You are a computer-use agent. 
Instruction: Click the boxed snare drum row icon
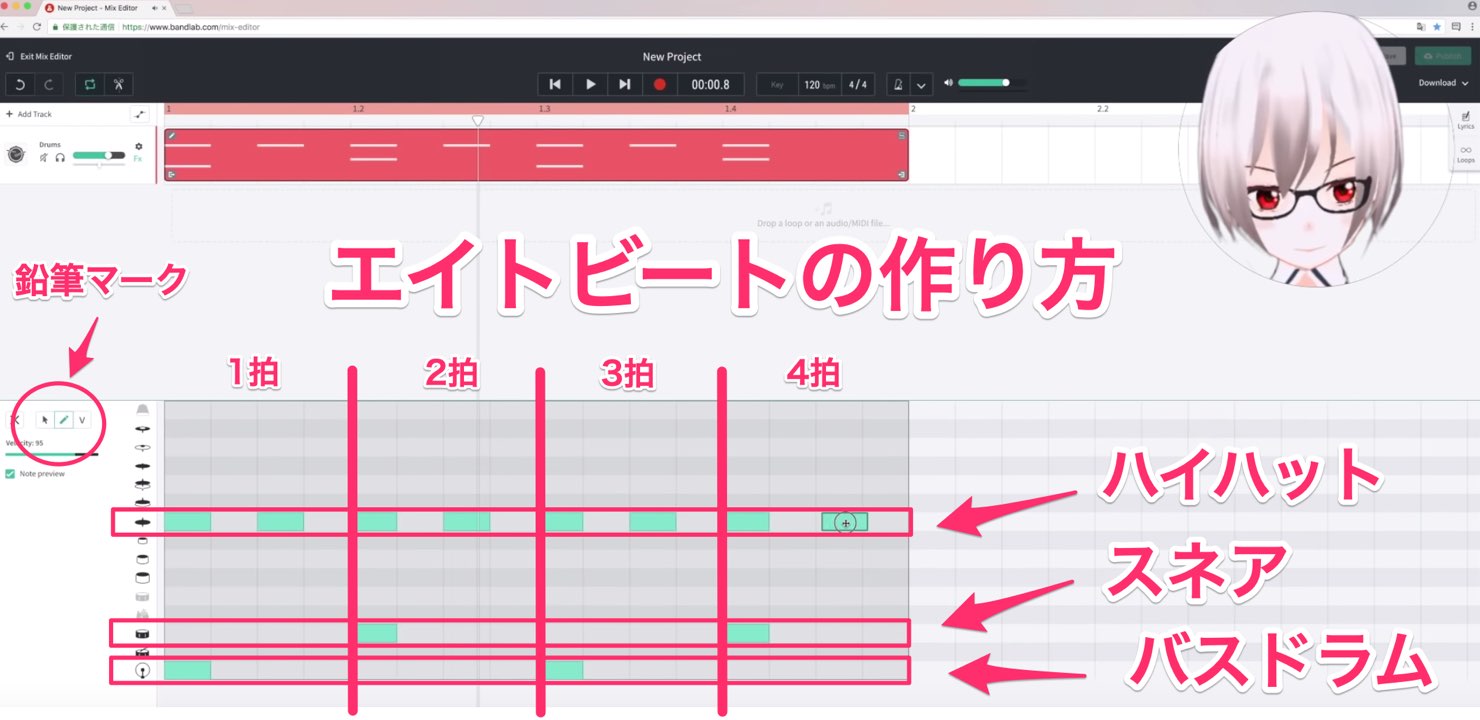click(x=142, y=633)
